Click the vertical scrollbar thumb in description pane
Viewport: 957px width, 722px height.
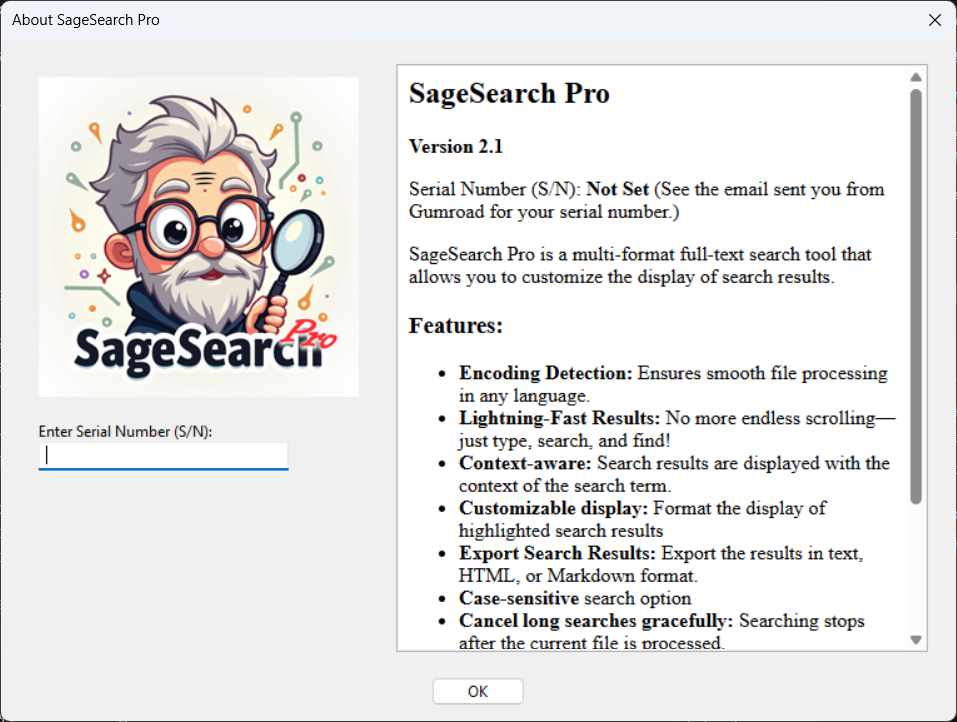tap(915, 296)
